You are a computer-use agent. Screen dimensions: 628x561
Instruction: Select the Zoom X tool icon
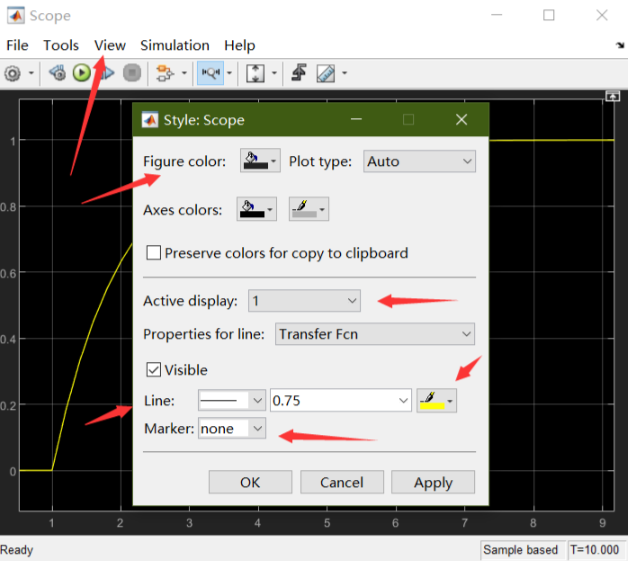[x=210, y=73]
